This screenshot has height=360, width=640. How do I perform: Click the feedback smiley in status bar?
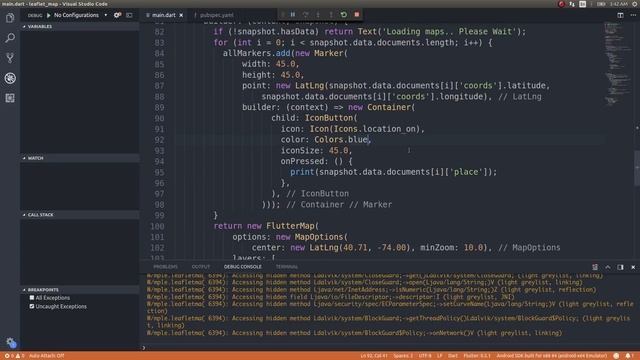pos(616,356)
